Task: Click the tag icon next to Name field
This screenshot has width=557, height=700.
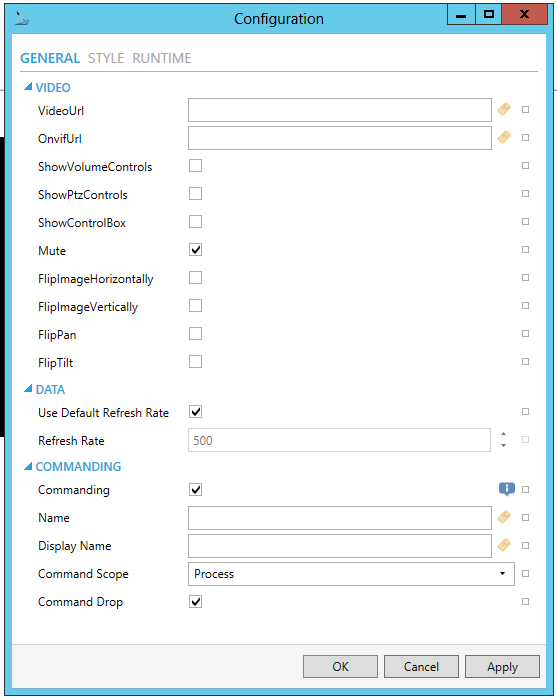Action: click(504, 517)
